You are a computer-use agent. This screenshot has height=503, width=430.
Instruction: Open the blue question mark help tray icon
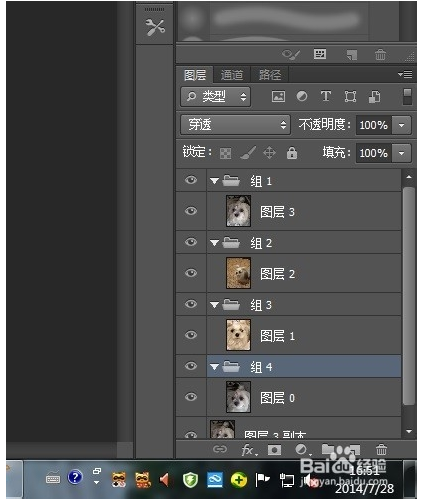pyautogui.click(x=75, y=477)
